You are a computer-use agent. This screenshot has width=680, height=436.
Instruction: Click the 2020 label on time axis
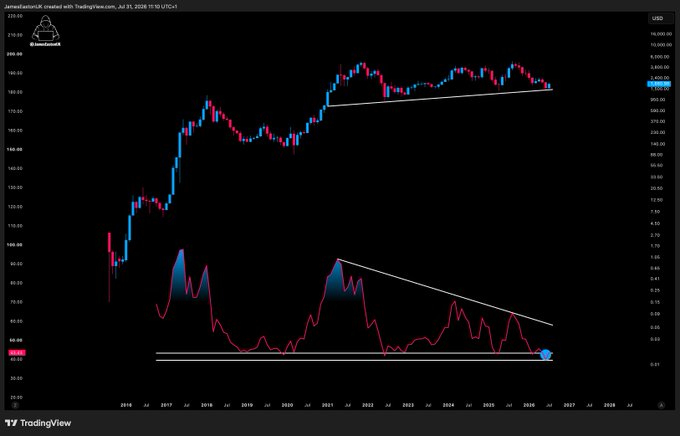[287, 405]
